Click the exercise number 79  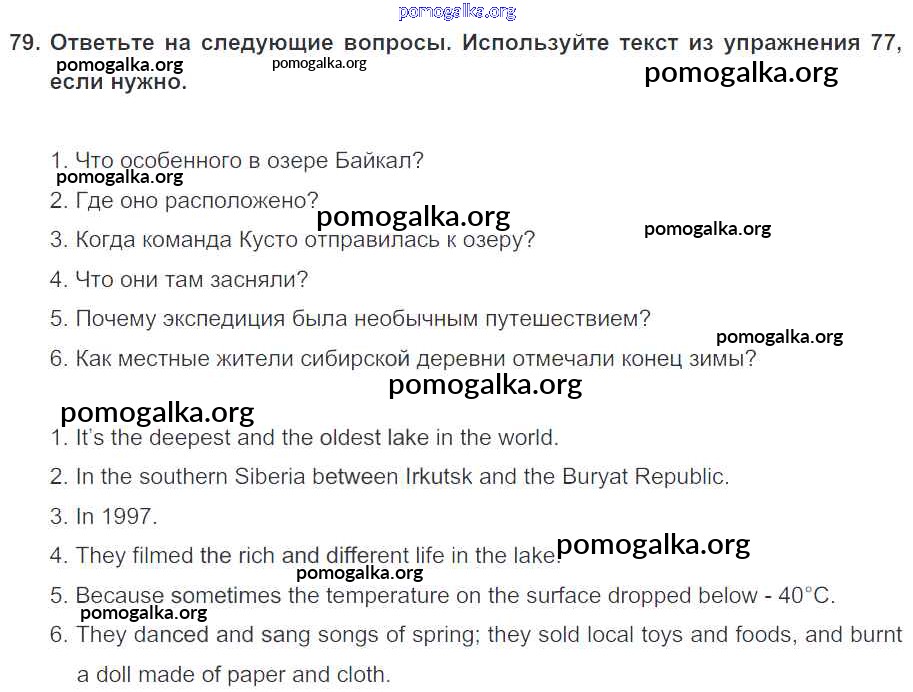pos(24,43)
